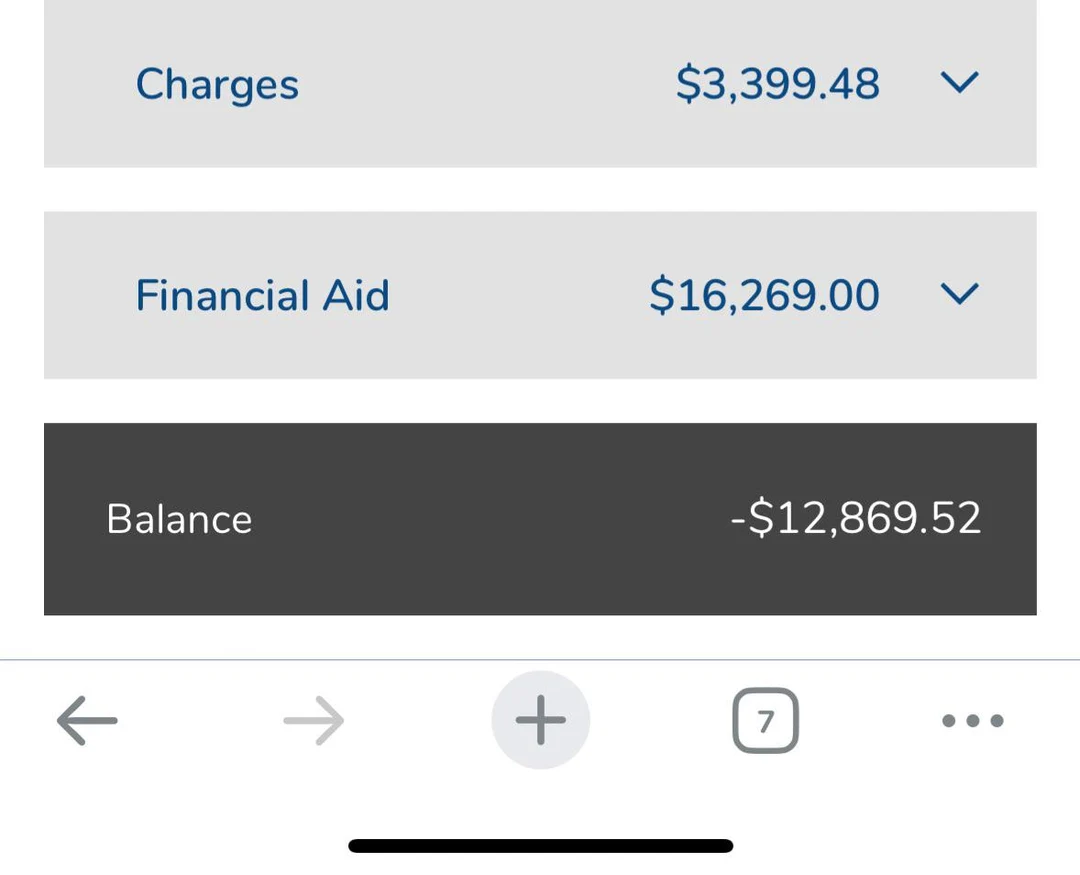This screenshot has height=875, width=1080.
Task: Tap the Financial Aid amount $16,269.00
Action: pyautogui.click(x=765, y=295)
